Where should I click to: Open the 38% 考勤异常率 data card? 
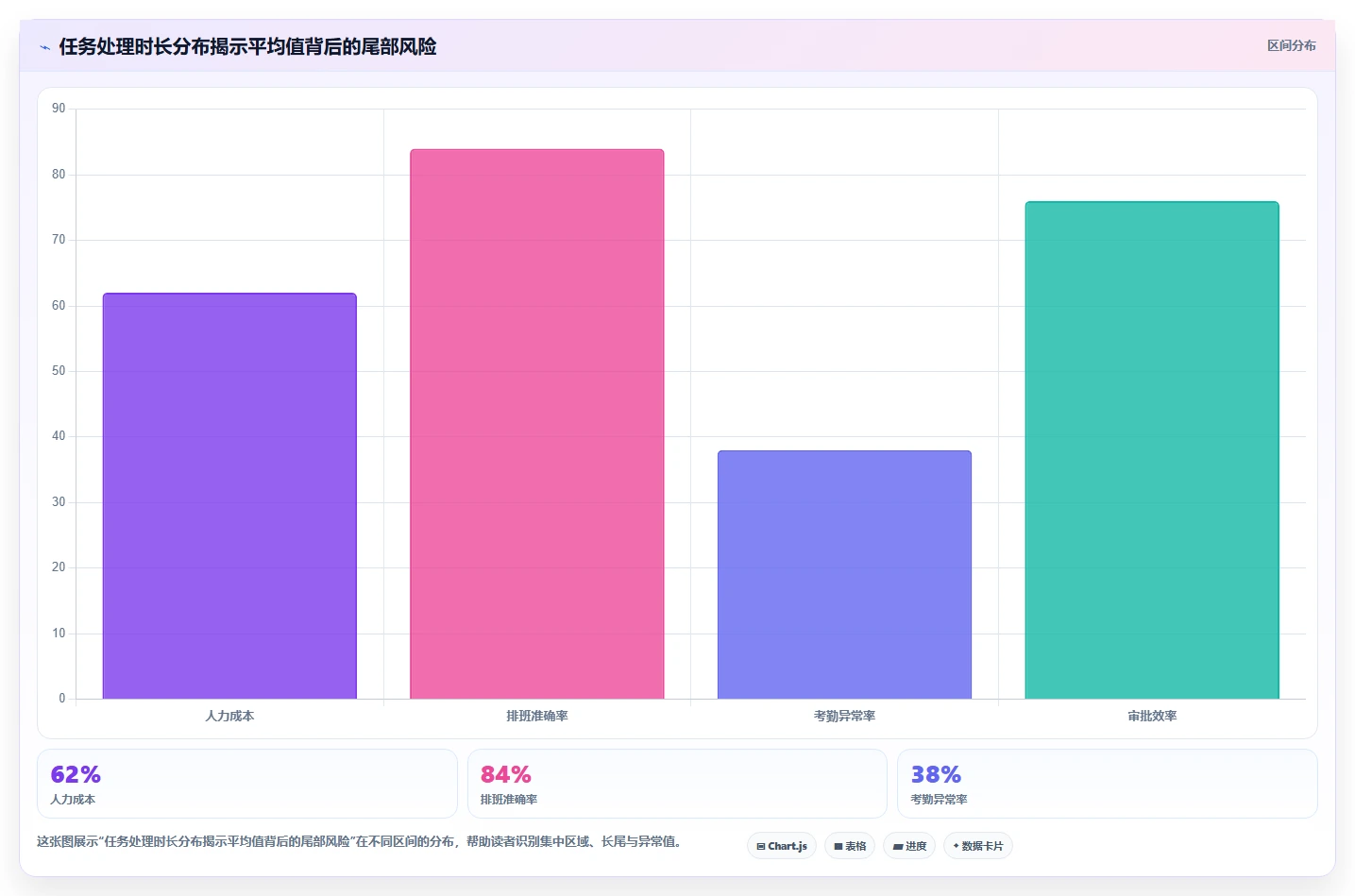tap(1107, 784)
